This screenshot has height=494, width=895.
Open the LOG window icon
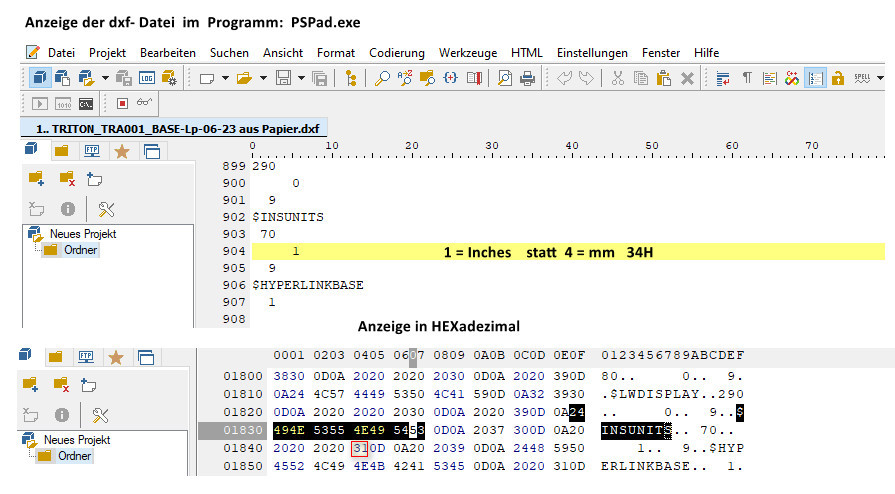pos(147,78)
